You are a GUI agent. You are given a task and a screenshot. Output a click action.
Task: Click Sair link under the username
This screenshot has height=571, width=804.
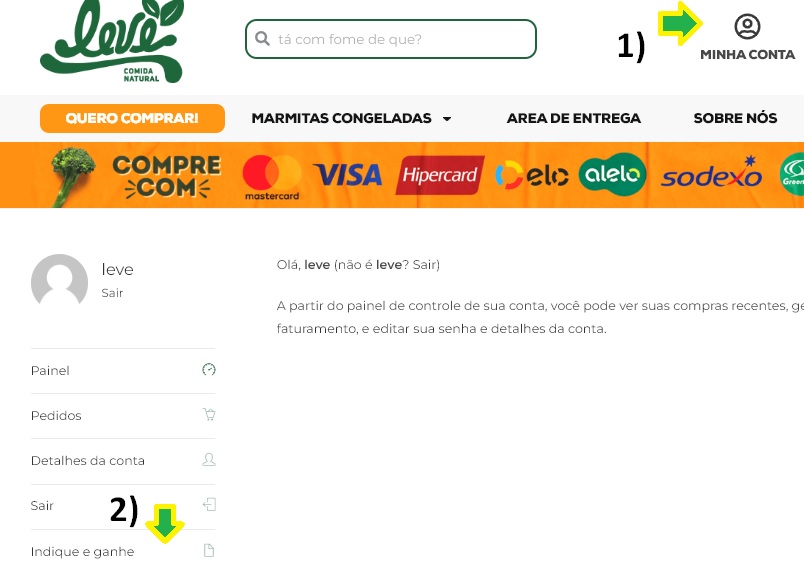point(112,293)
